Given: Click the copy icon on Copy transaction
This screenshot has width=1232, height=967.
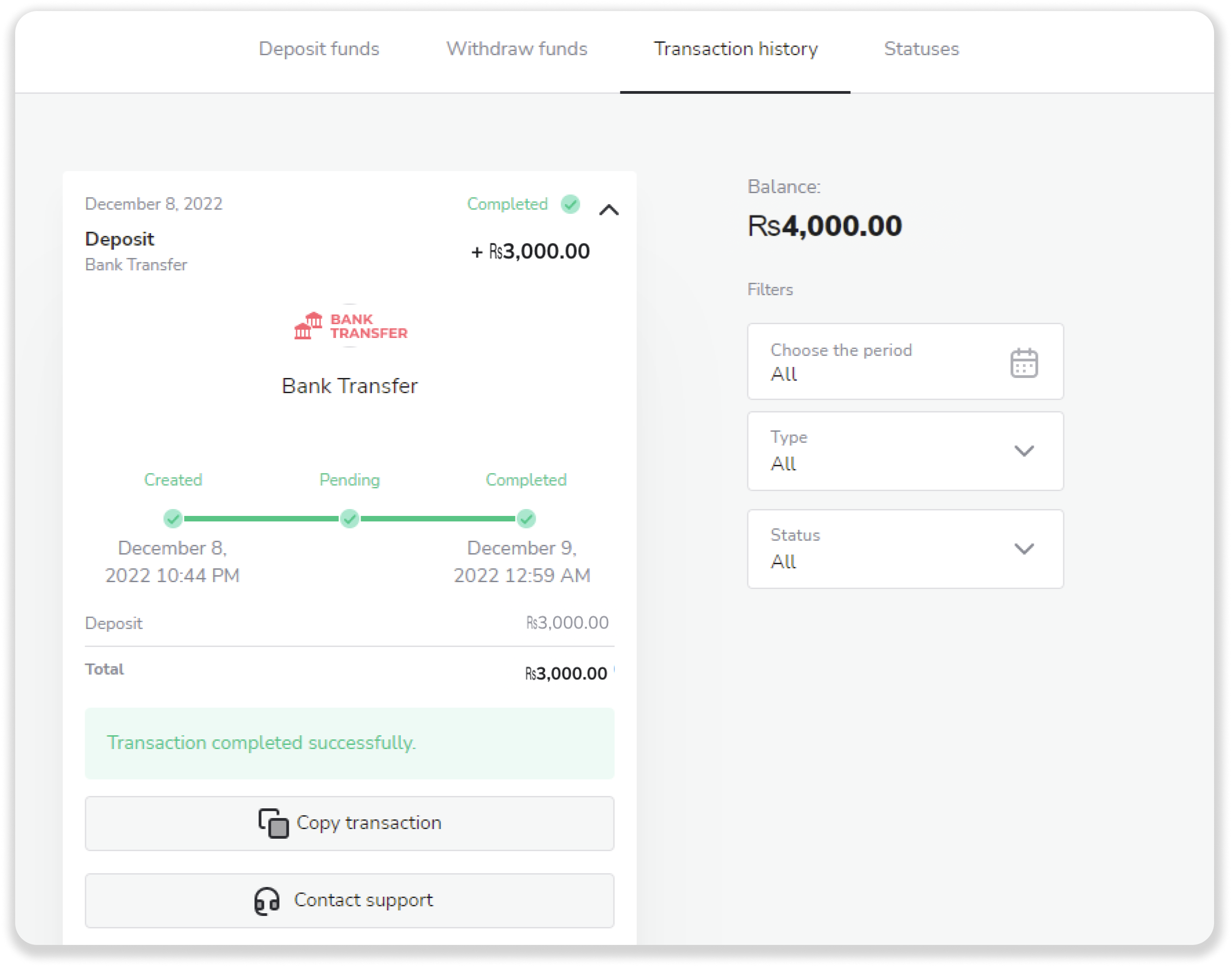Looking at the screenshot, I should tap(274, 823).
